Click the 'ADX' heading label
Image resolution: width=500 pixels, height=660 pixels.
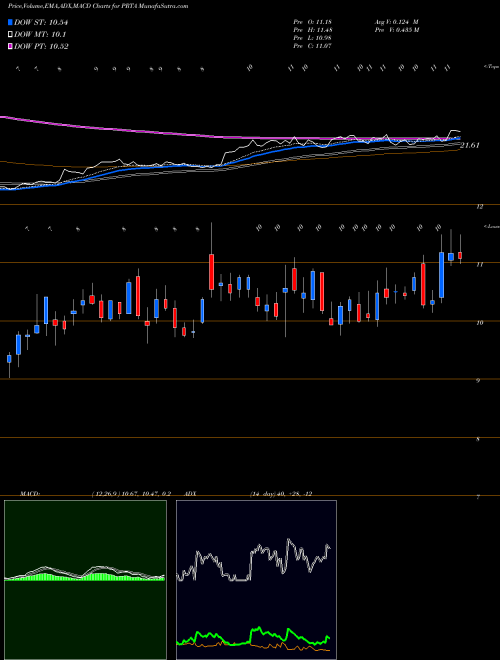click(x=191, y=494)
